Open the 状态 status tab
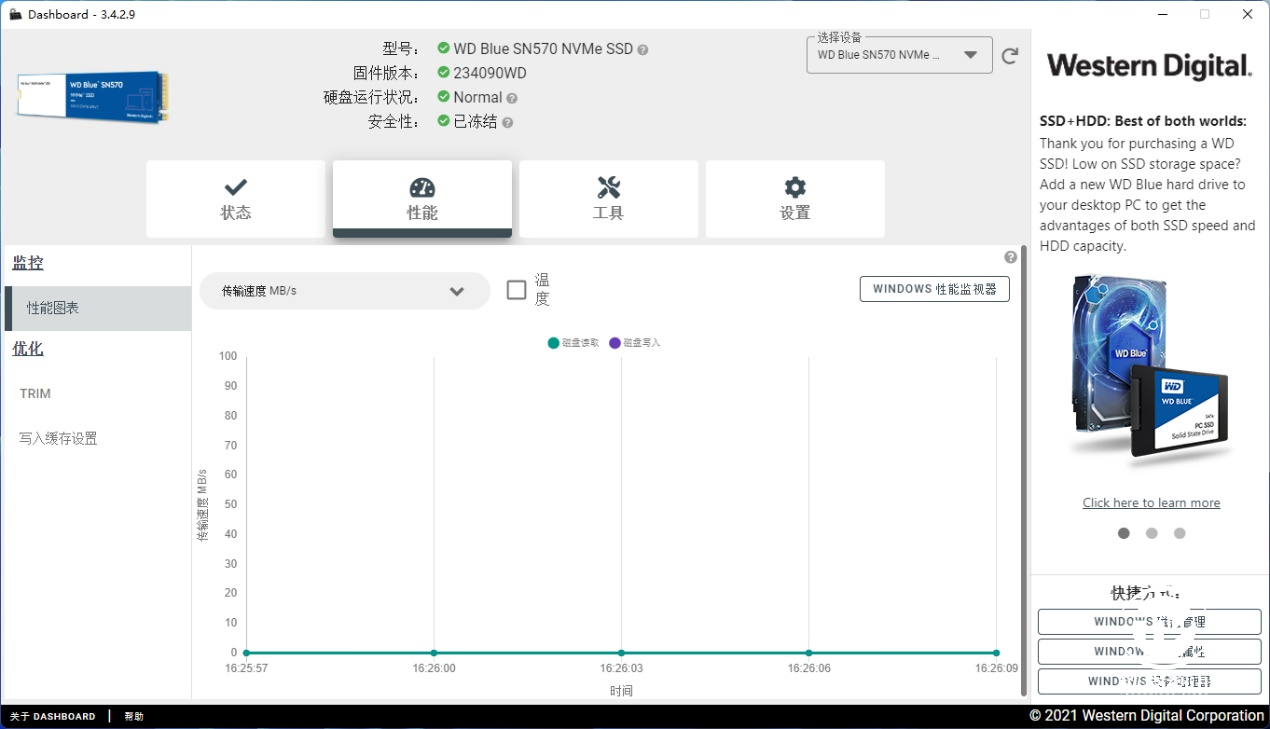This screenshot has width=1270, height=729. [x=236, y=199]
